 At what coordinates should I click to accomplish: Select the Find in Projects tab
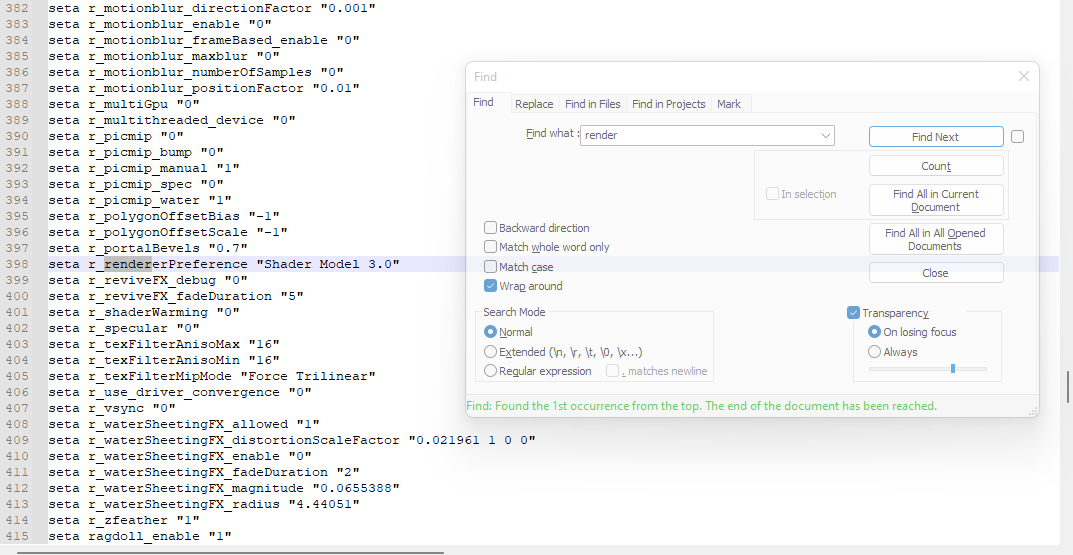coord(668,104)
